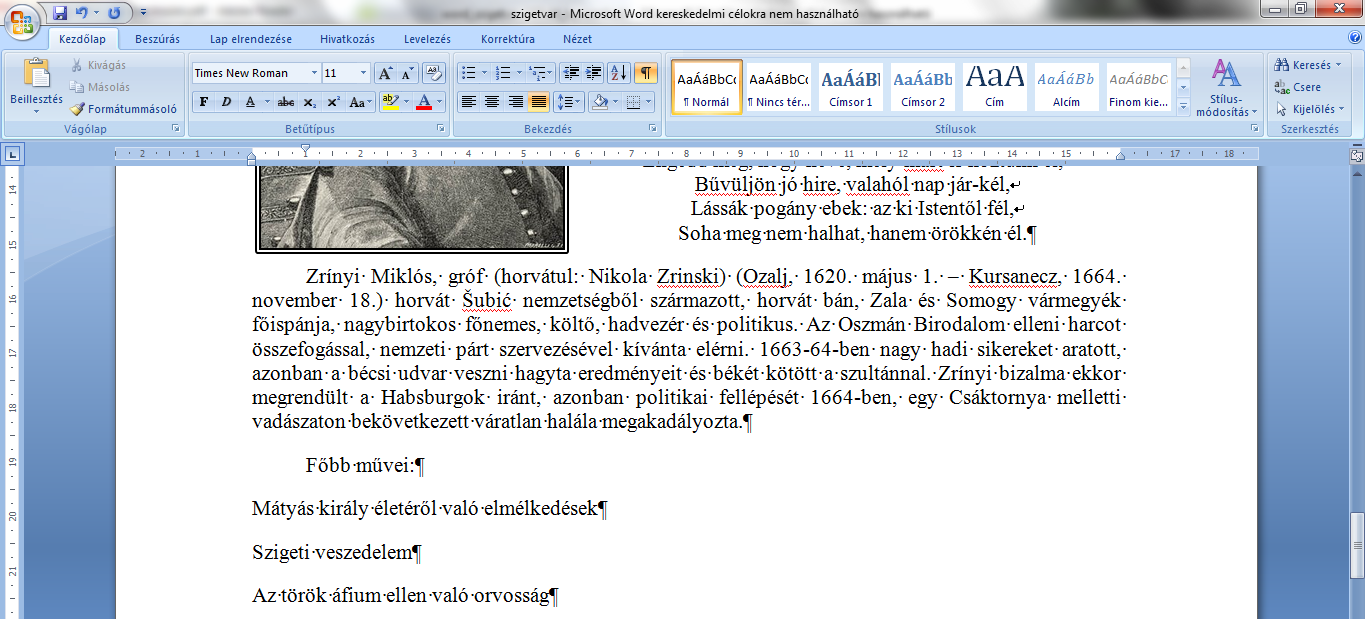Switch to the Korrektúra tab

point(507,39)
